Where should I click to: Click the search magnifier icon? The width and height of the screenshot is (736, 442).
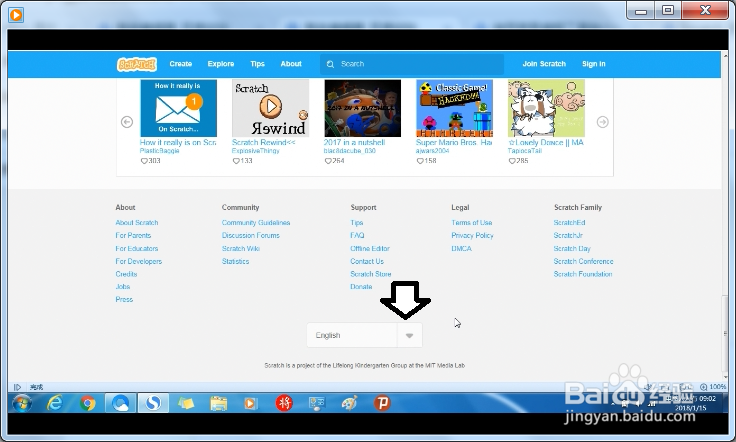pos(330,64)
